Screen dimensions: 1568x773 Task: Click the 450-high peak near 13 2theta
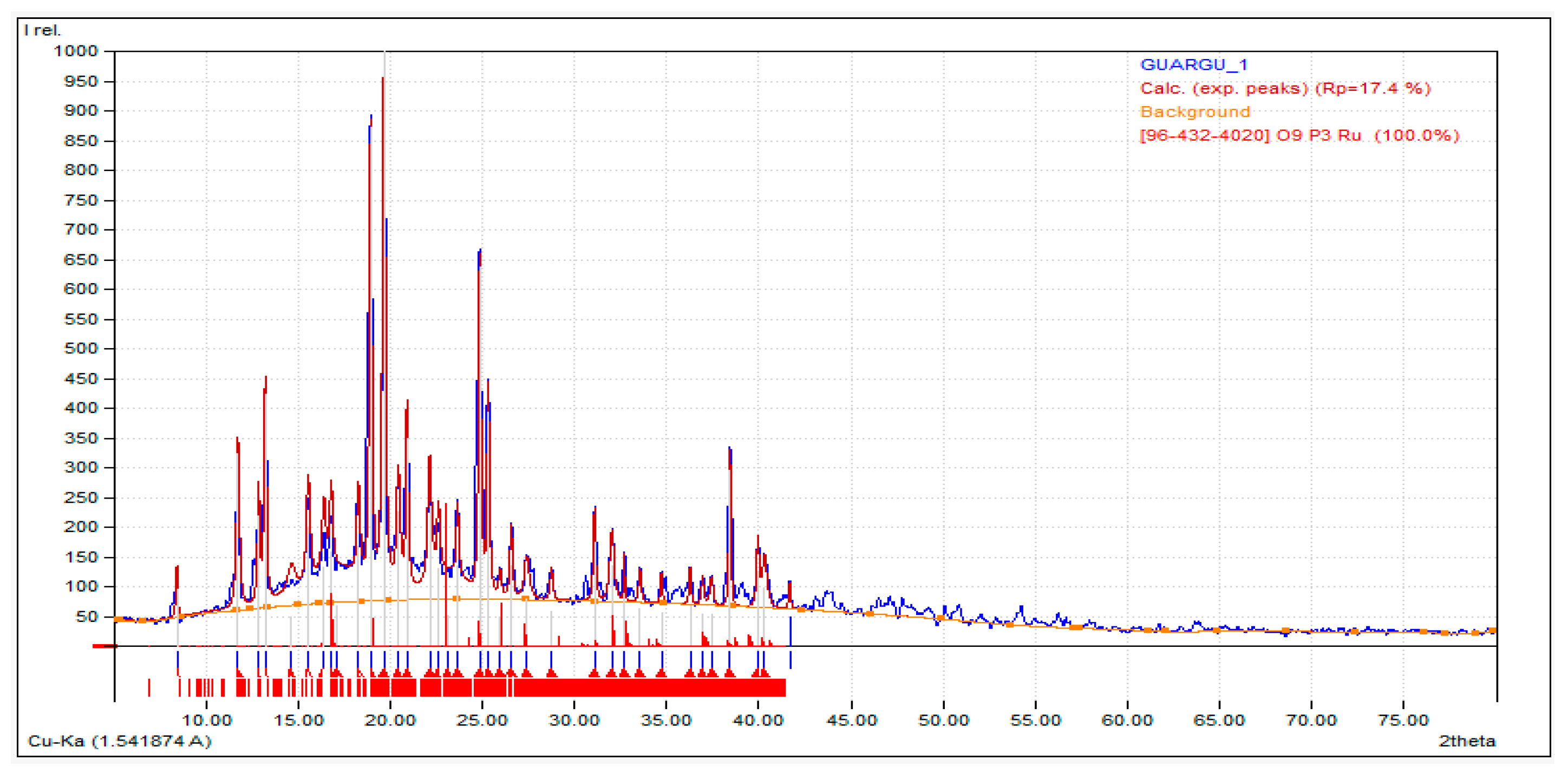point(265,378)
